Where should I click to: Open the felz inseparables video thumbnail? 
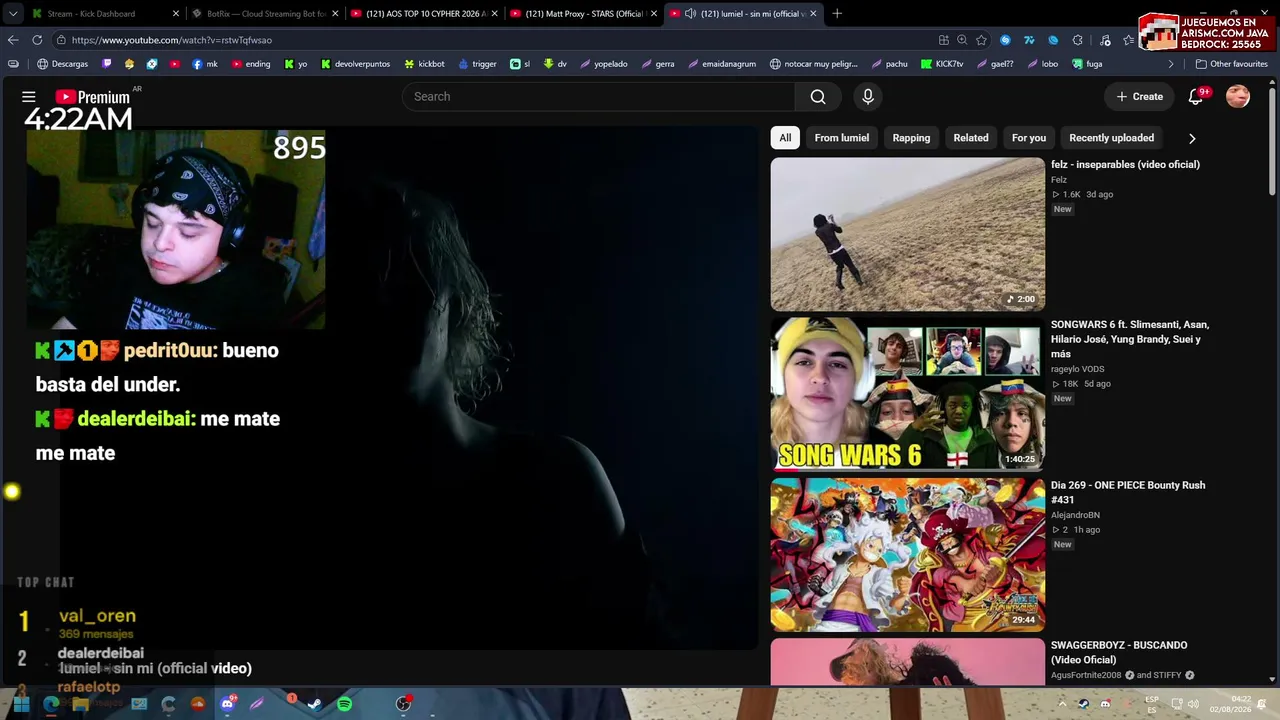pos(907,234)
